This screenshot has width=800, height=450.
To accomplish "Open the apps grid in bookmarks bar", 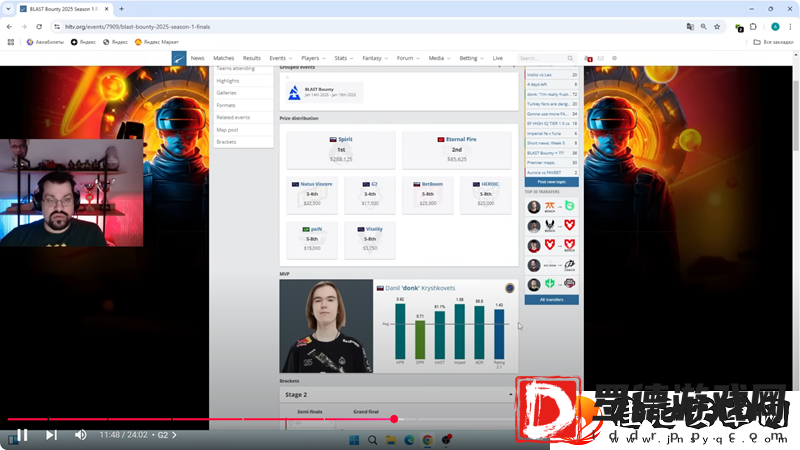I will click(11, 42).
